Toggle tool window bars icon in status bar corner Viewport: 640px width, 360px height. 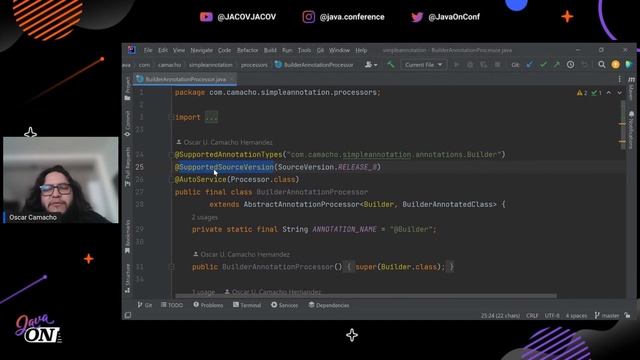pos(128,316)
